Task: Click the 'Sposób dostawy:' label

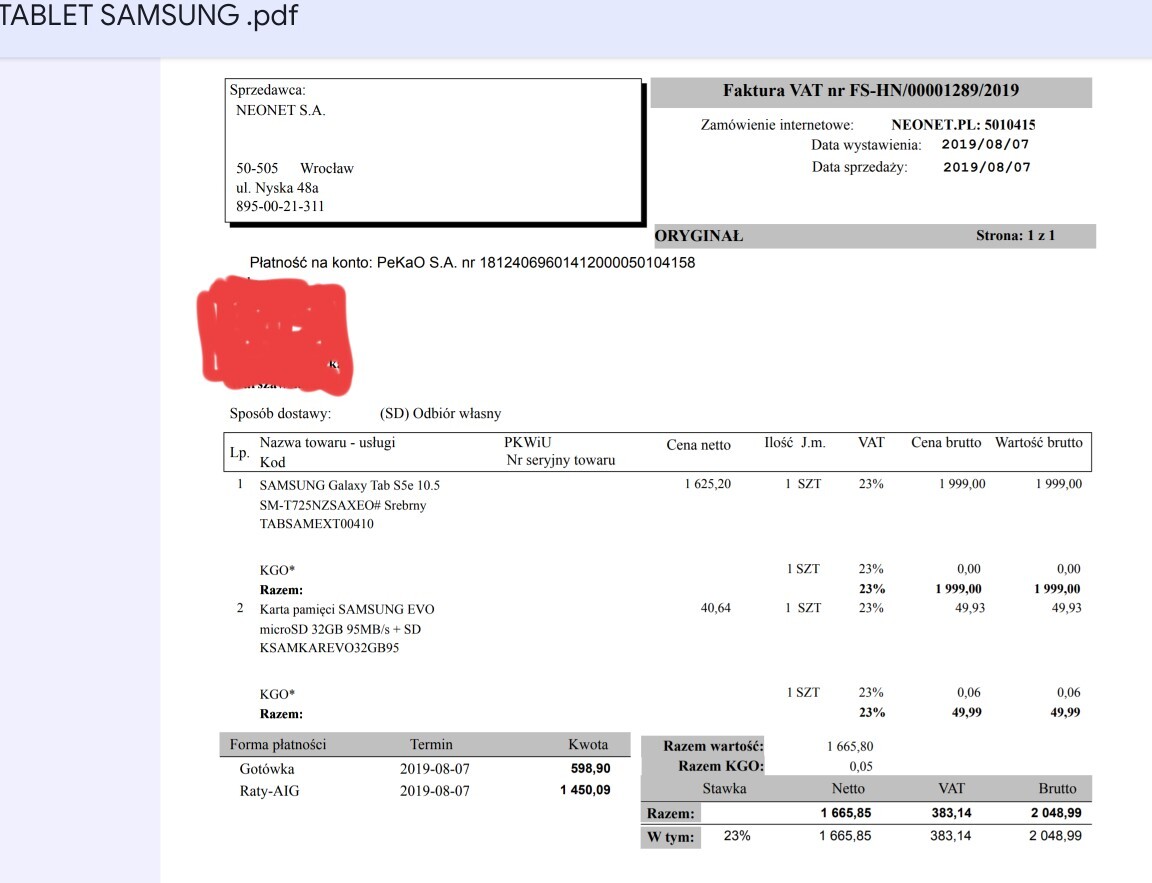Action: tap(281, 414)
